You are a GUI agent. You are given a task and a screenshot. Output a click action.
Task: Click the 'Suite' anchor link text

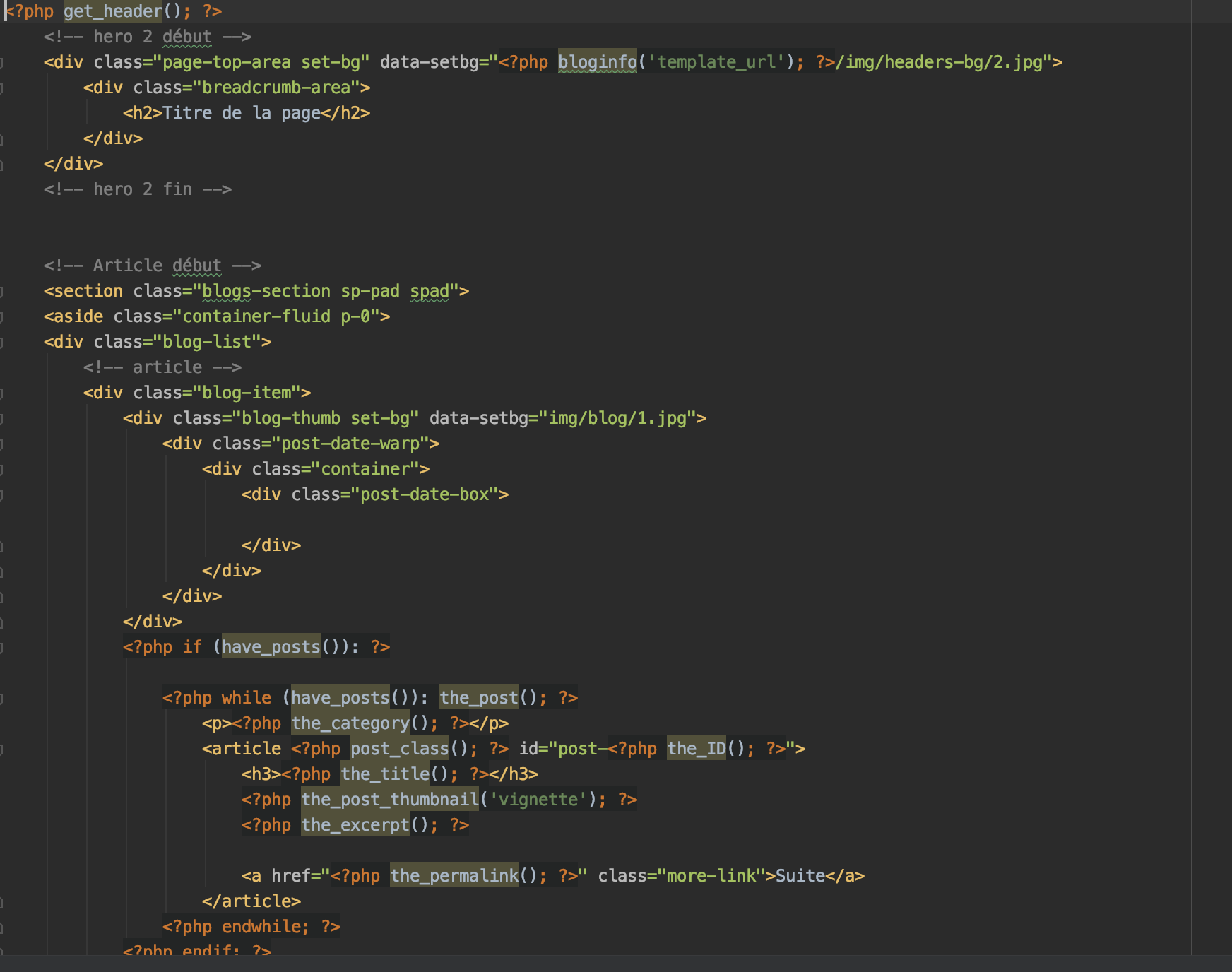pos(800,876)
